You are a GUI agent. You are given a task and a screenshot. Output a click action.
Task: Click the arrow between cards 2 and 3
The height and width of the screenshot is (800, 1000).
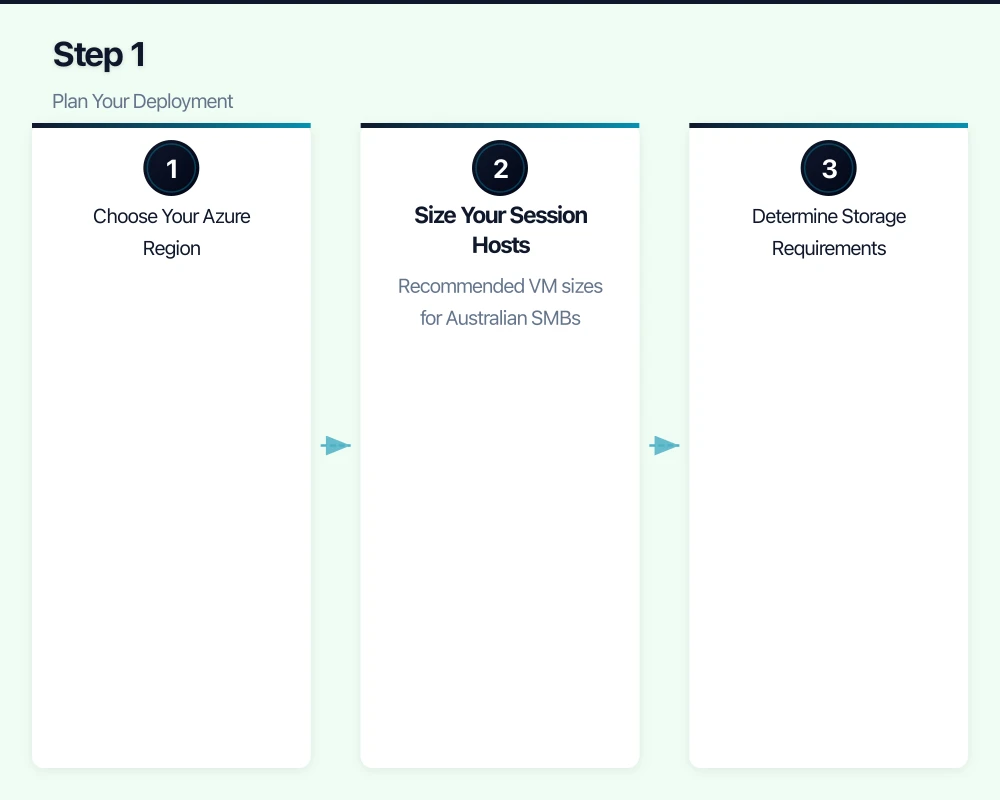click(x=664, y=445)
